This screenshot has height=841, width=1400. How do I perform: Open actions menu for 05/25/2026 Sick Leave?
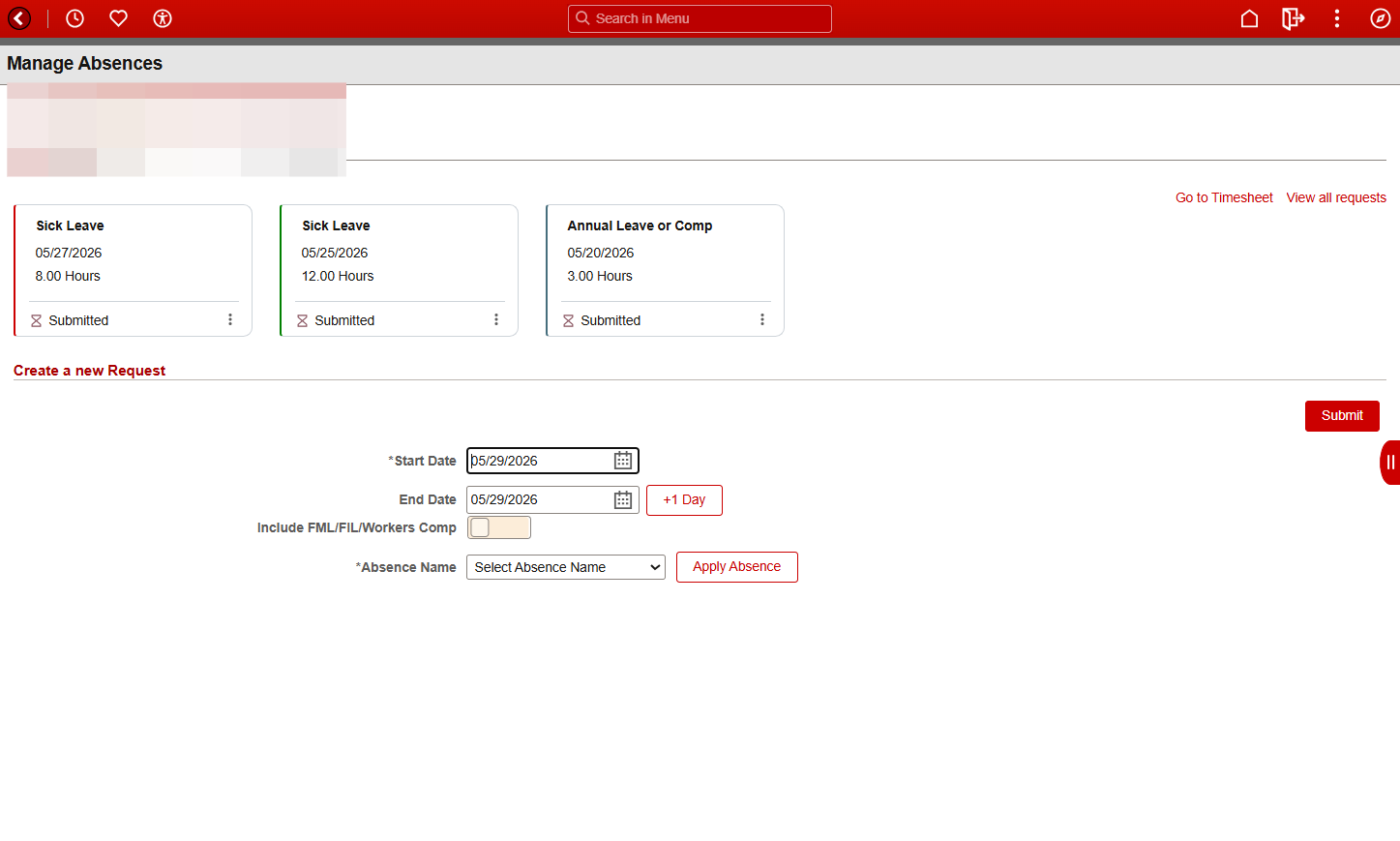[496, 319]
